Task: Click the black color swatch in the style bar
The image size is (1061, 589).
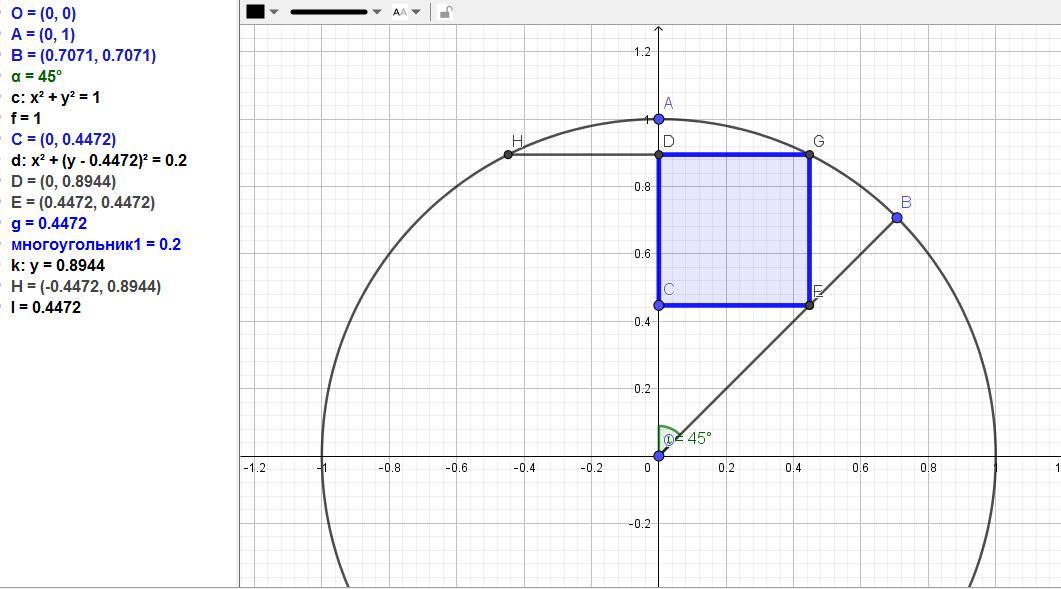Action: [255, 12]
